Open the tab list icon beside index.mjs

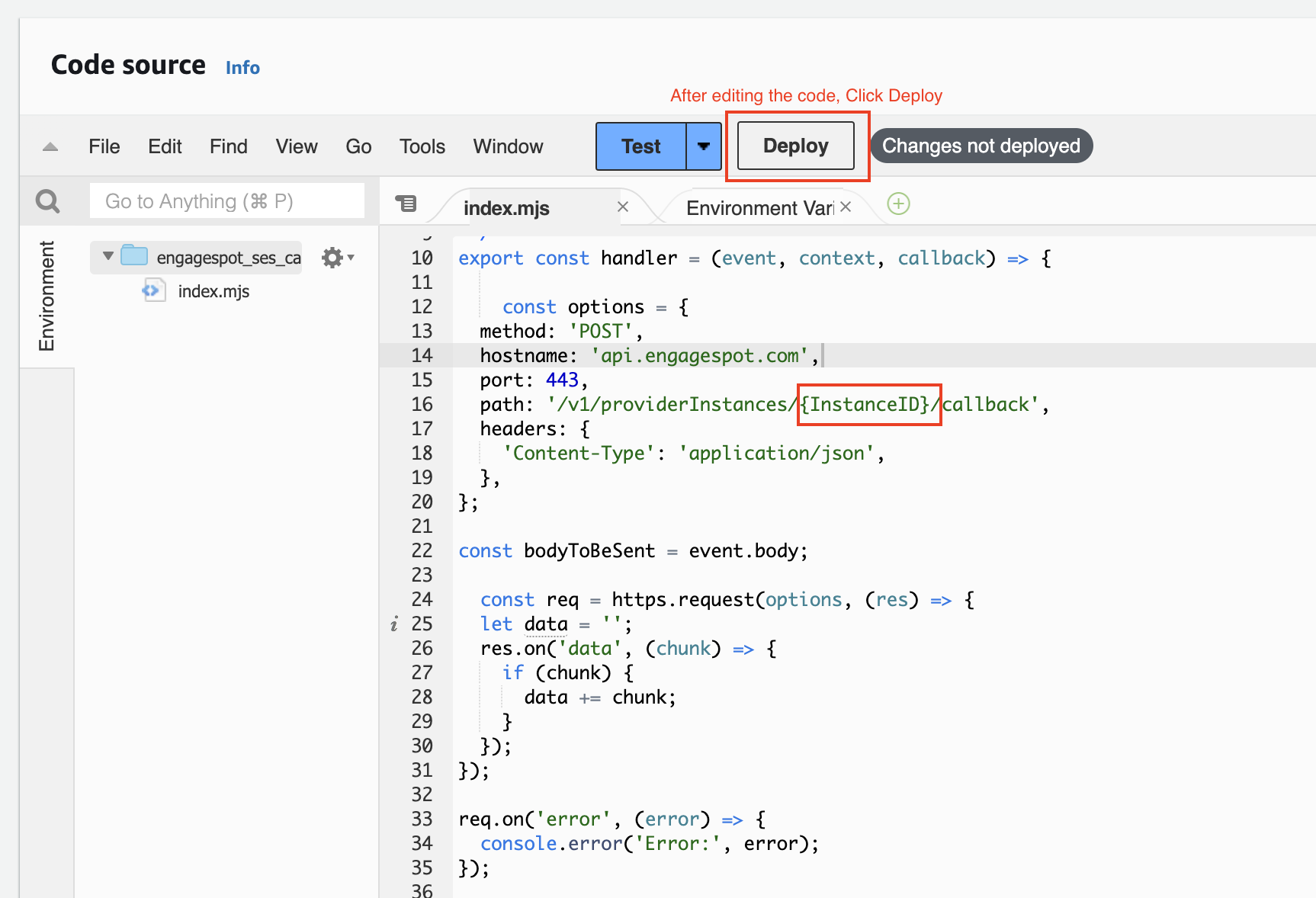click(x=406, y=204)
